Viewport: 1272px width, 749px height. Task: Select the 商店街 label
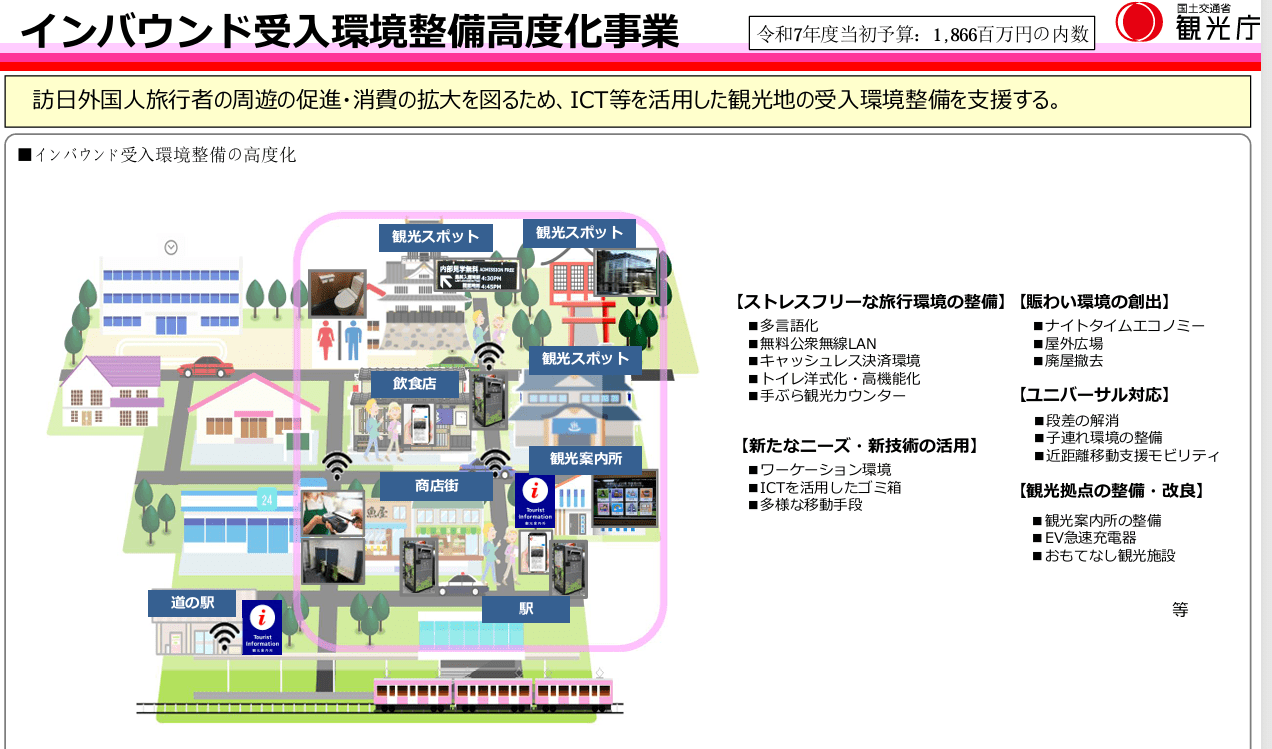tap(436, 486)
